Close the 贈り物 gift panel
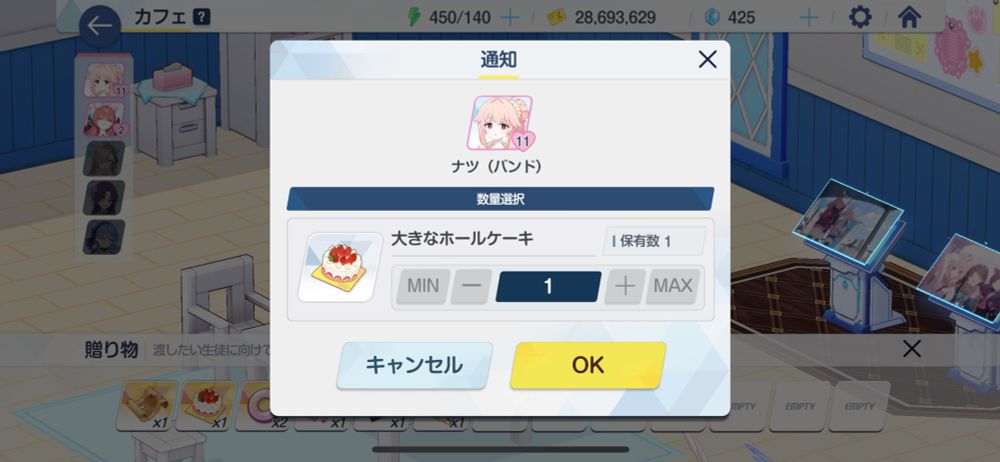1000x462 pixels. point(912,349)
